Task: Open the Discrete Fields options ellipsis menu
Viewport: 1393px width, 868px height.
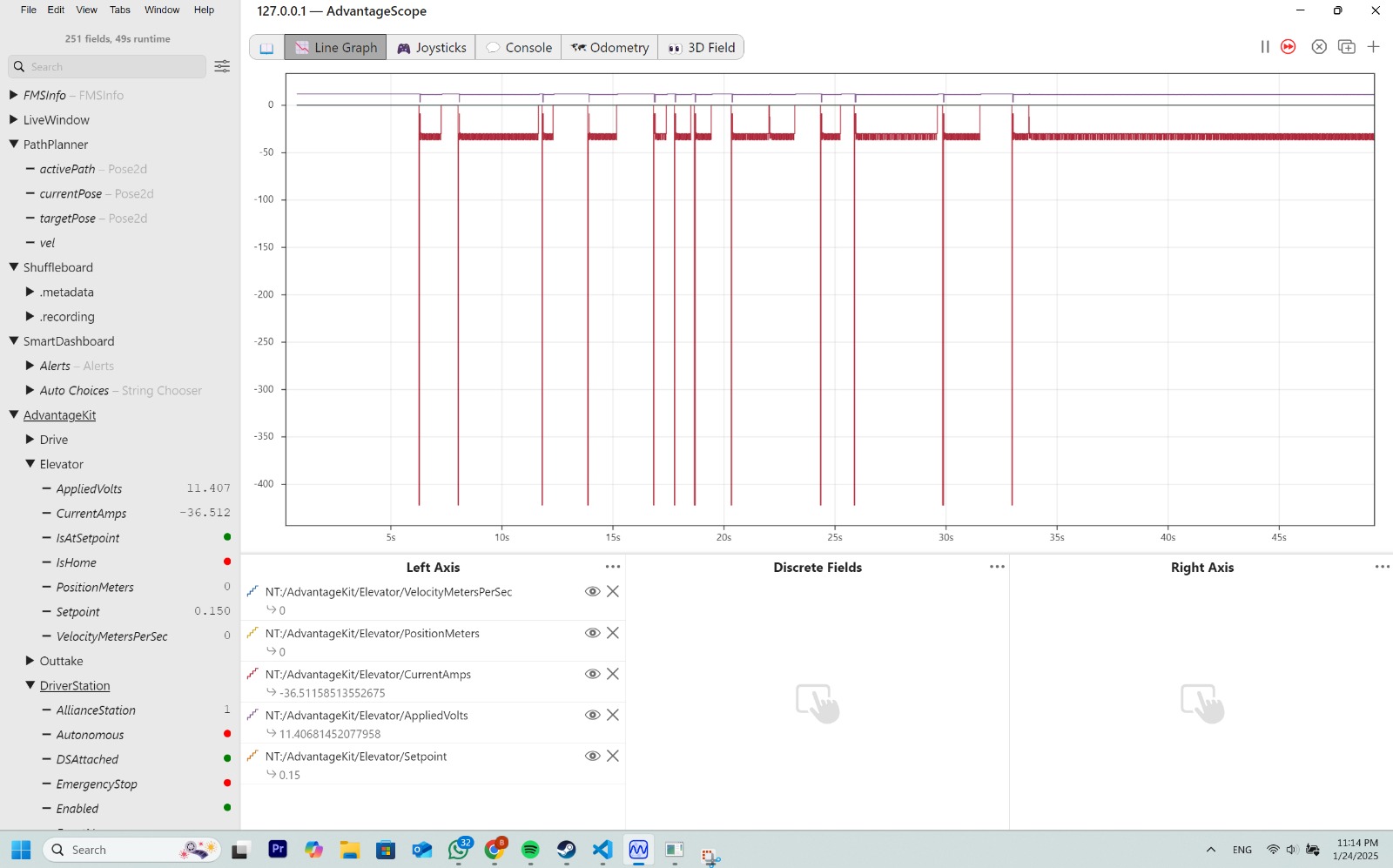Action: 997,567
